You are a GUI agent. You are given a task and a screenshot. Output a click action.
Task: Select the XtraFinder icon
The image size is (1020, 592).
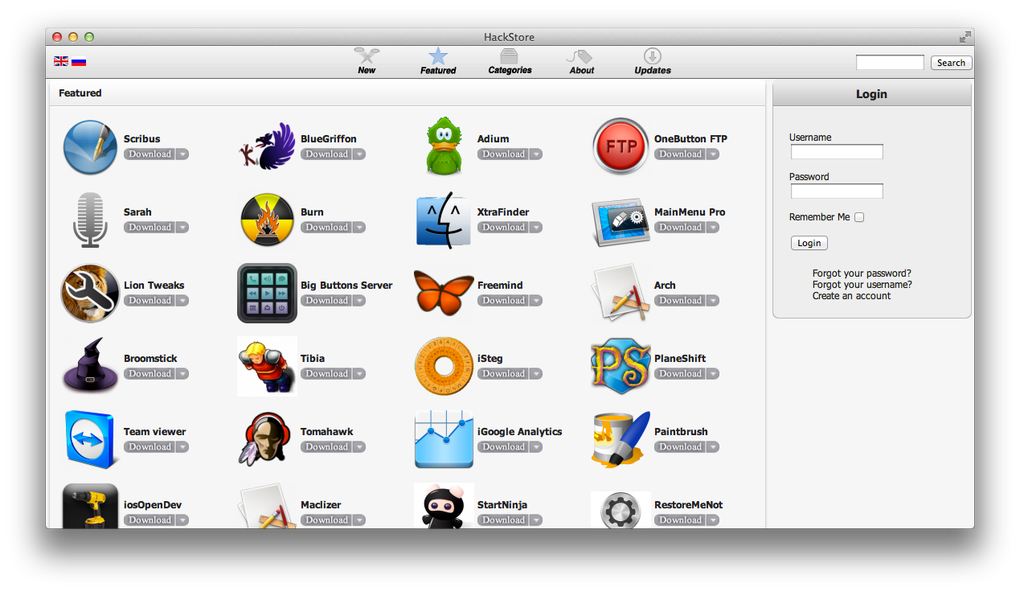[x=444, y=220]
